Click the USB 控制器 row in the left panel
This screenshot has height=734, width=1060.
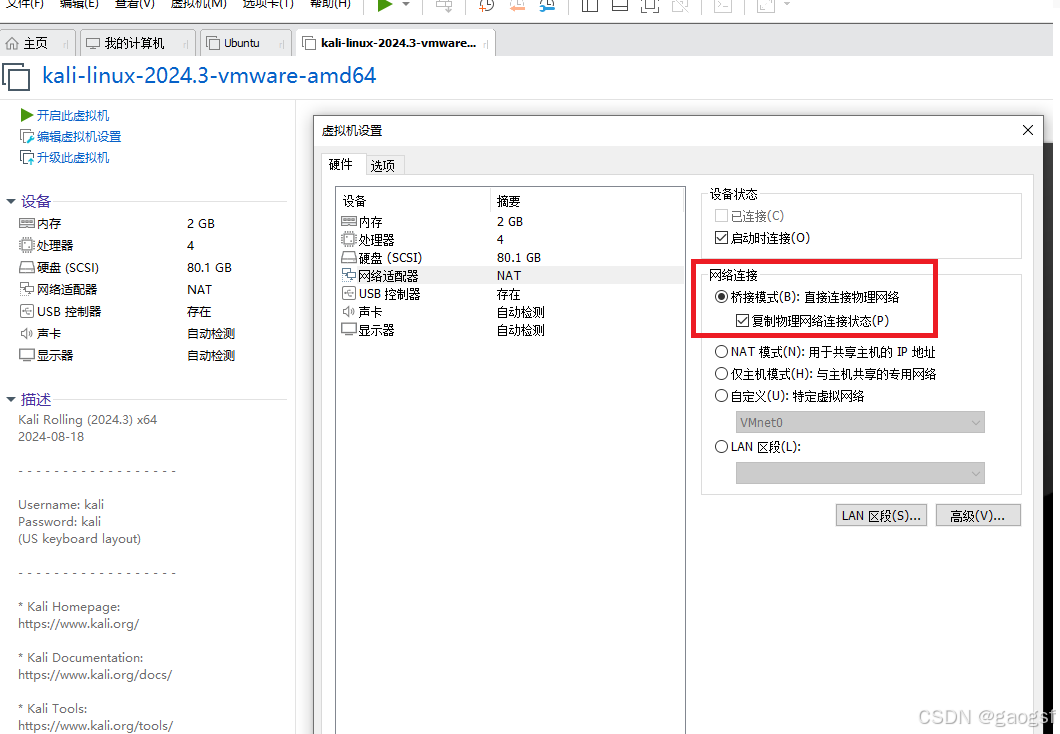[128, 312]
